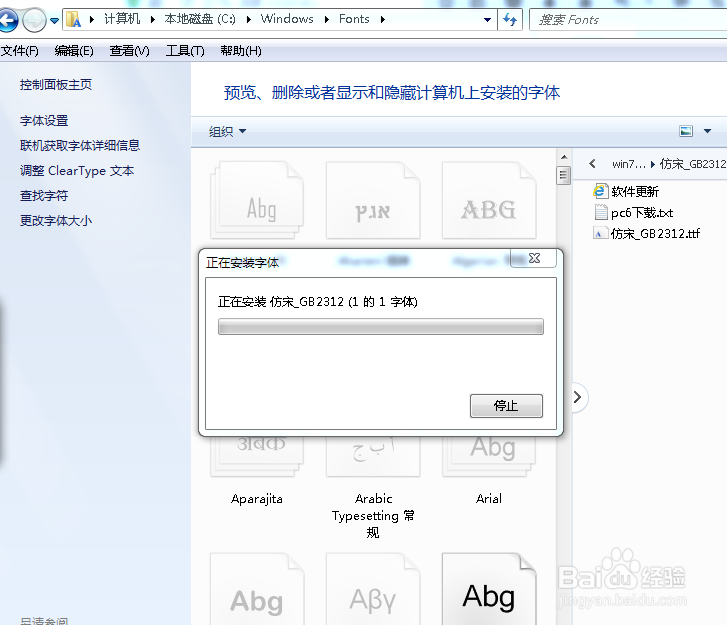The height and width of the screenshot is (625, 727).
Task: Select the 仿宋_GB2312.ttf font file icon
Action: tap(599, 233)
